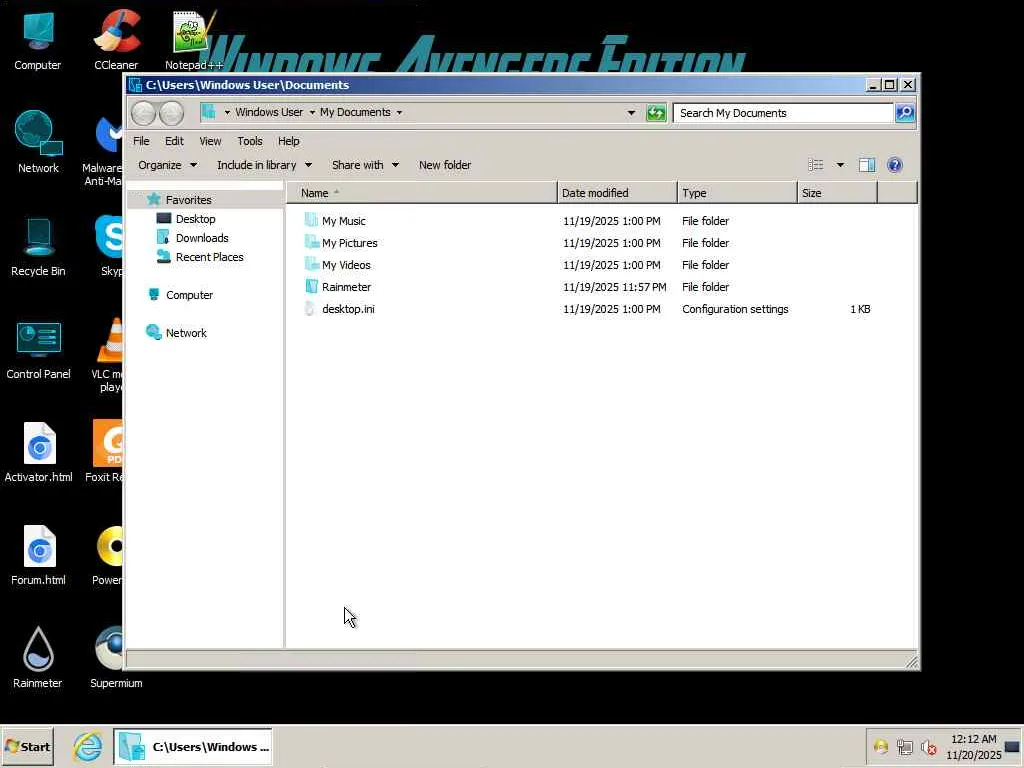Click the 'Configuration settings' type cell
The width and height of the screenshot is (1024, 768).
tap(735, 309)
